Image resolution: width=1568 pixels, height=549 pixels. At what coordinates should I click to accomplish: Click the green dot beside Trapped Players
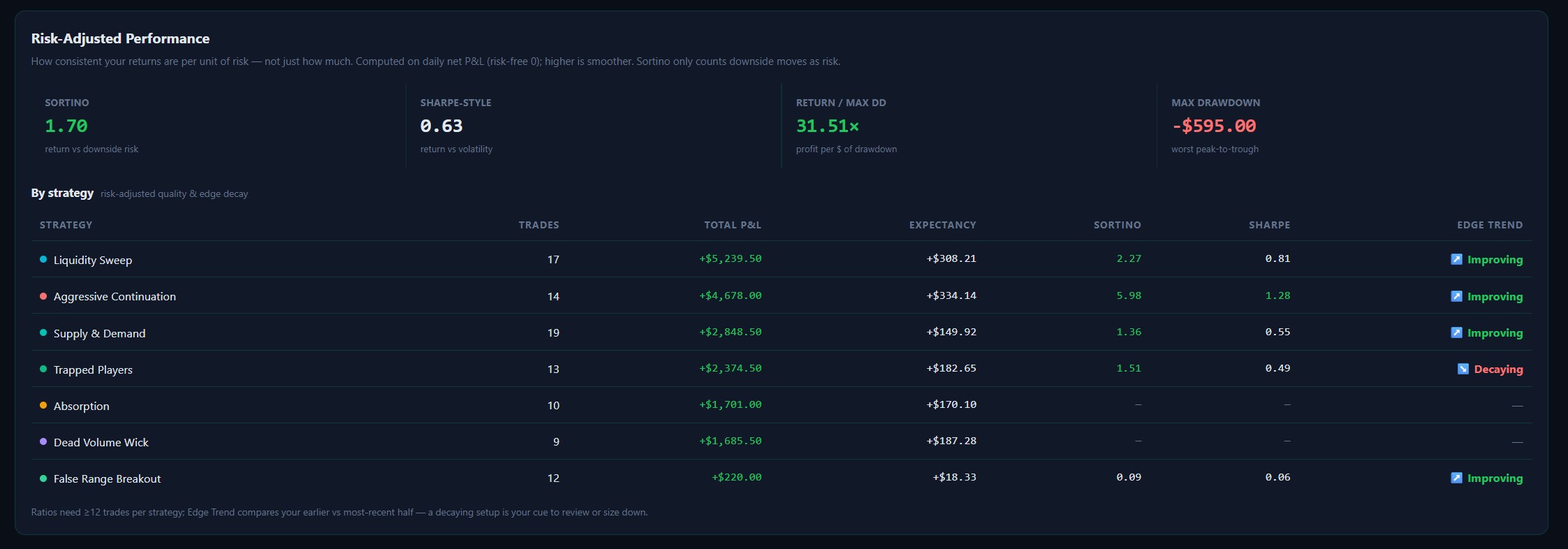click(43, 369)
